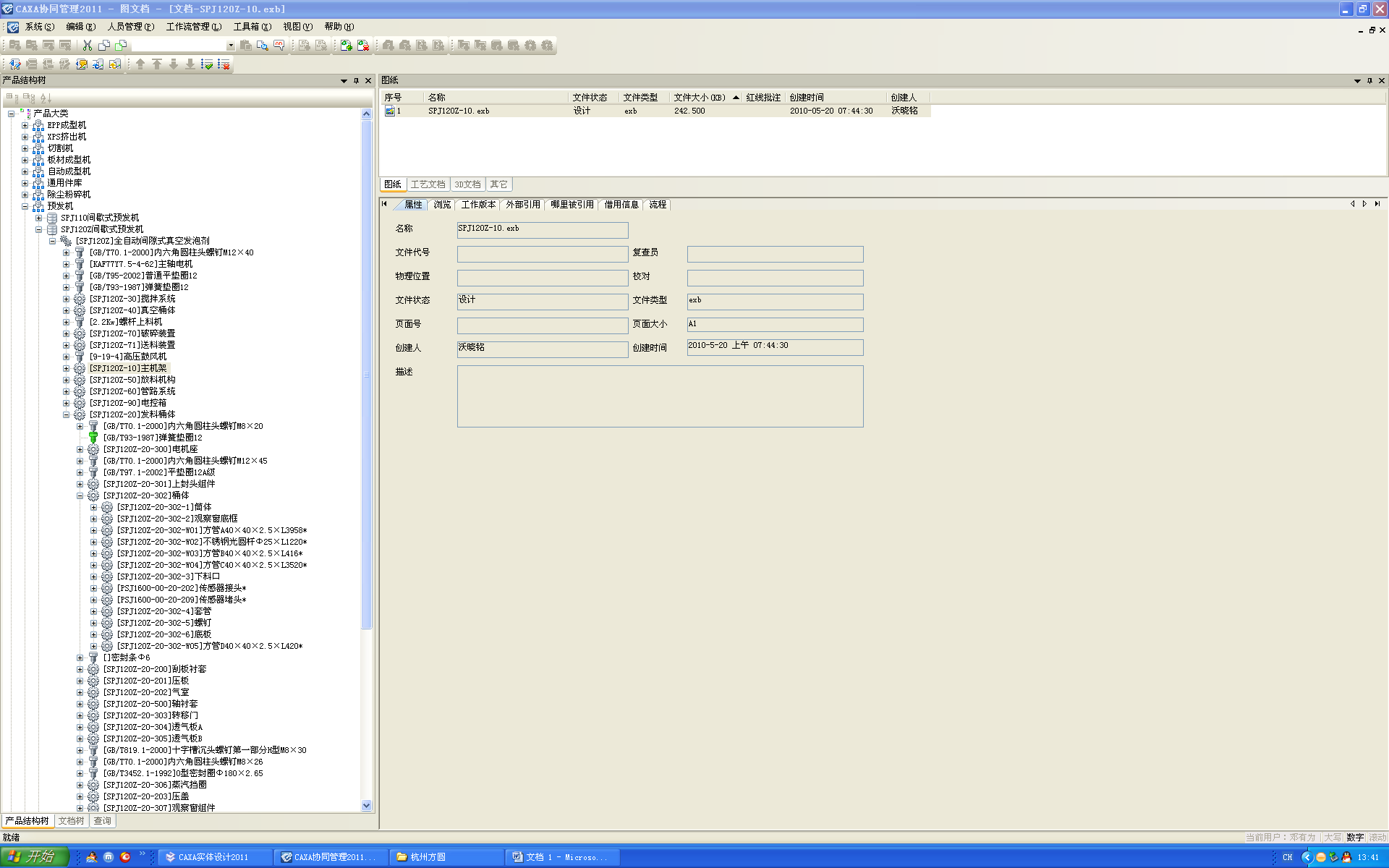
Task: Click into the 文件代号 input field
Action: tap(543, 254)
